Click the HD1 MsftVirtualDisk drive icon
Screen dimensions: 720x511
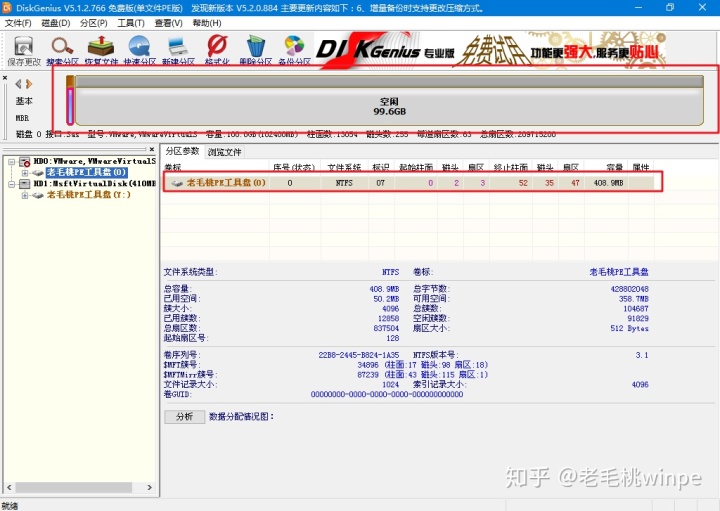[25, 184]
